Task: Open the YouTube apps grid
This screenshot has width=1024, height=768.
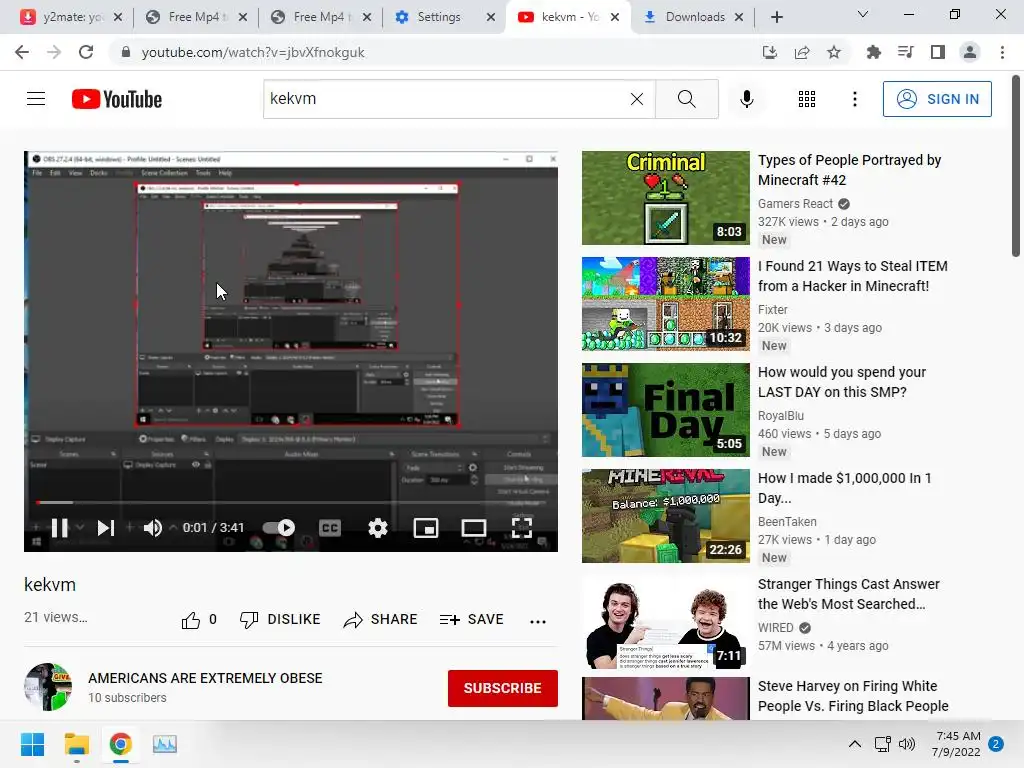Action: coord(807,99)
